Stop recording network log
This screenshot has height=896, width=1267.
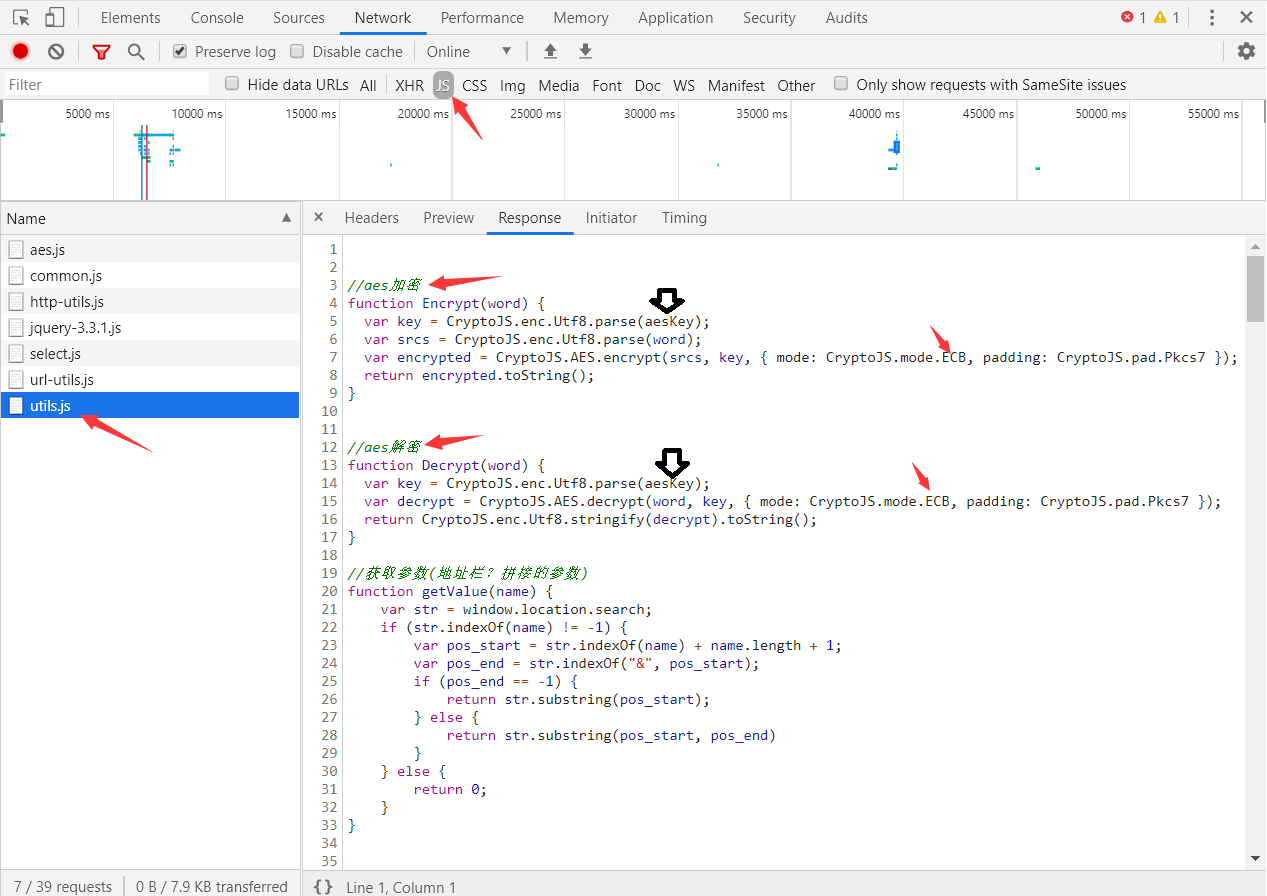(20, 51)
